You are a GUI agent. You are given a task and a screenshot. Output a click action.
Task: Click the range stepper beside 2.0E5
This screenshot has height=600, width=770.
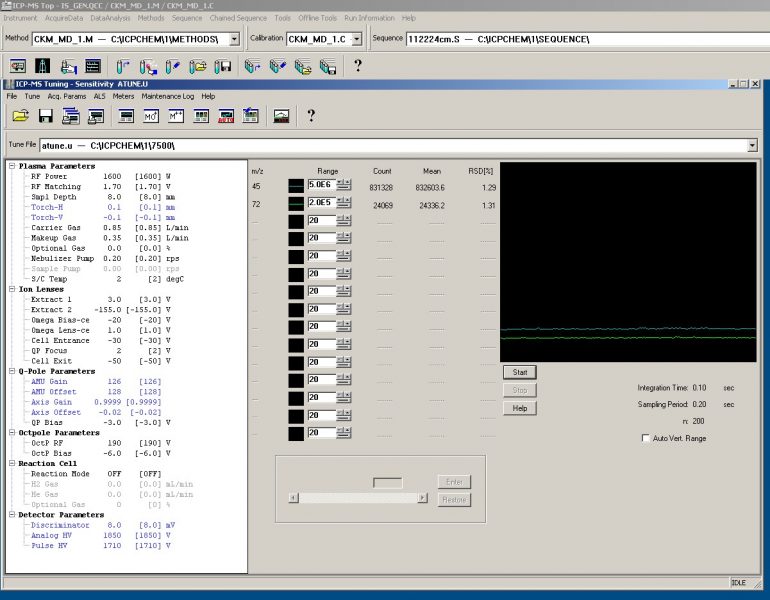tap(344, 202)
